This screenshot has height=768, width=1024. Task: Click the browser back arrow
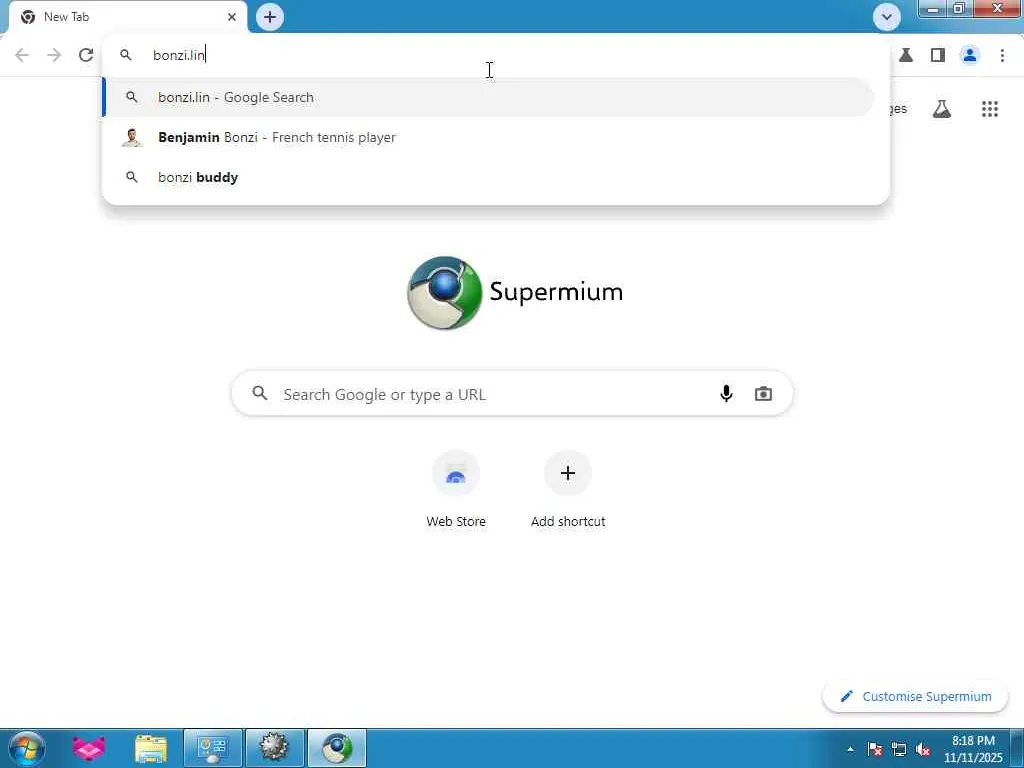(x=22, y=55)
